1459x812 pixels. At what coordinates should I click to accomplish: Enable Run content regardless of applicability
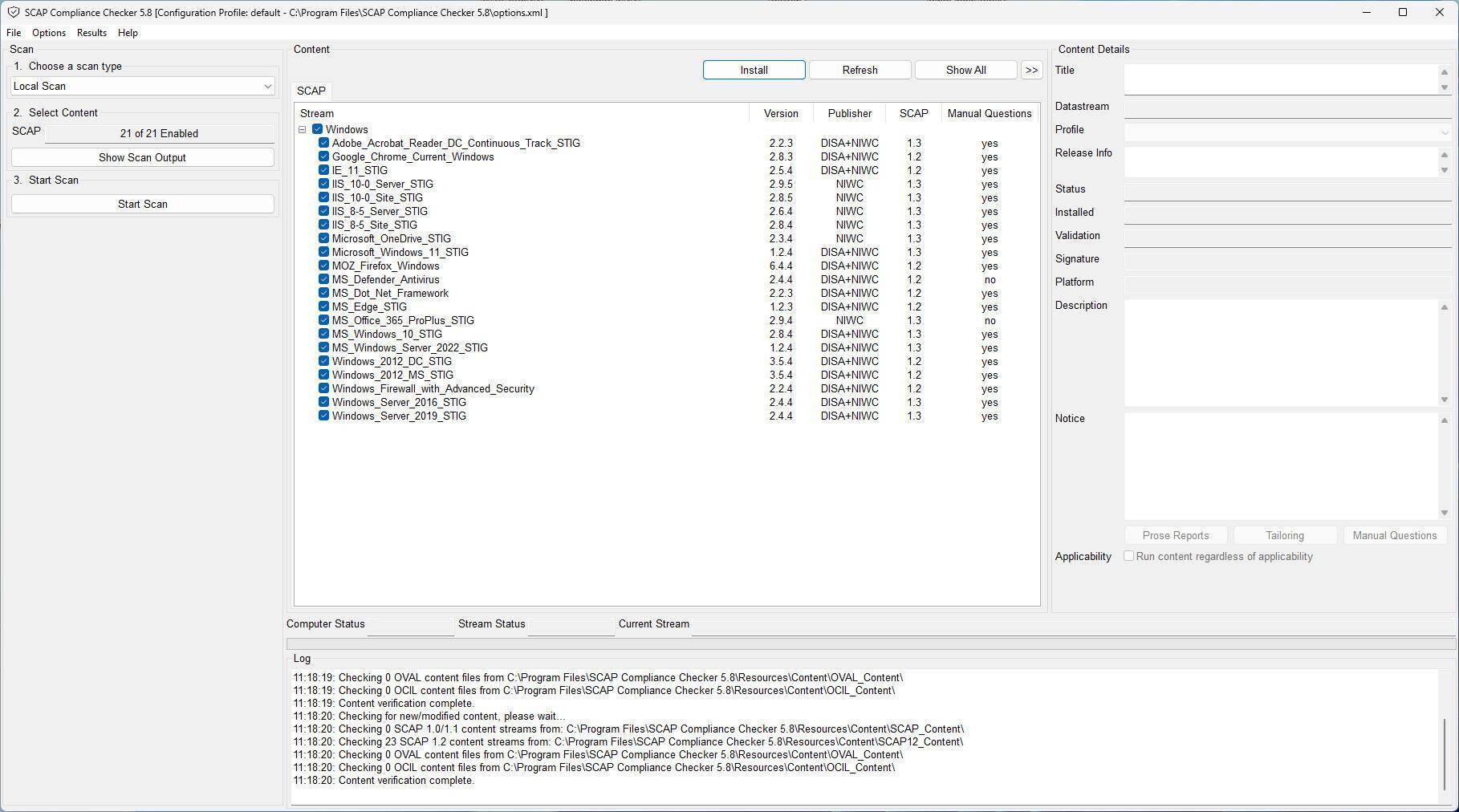point(1129,556)
